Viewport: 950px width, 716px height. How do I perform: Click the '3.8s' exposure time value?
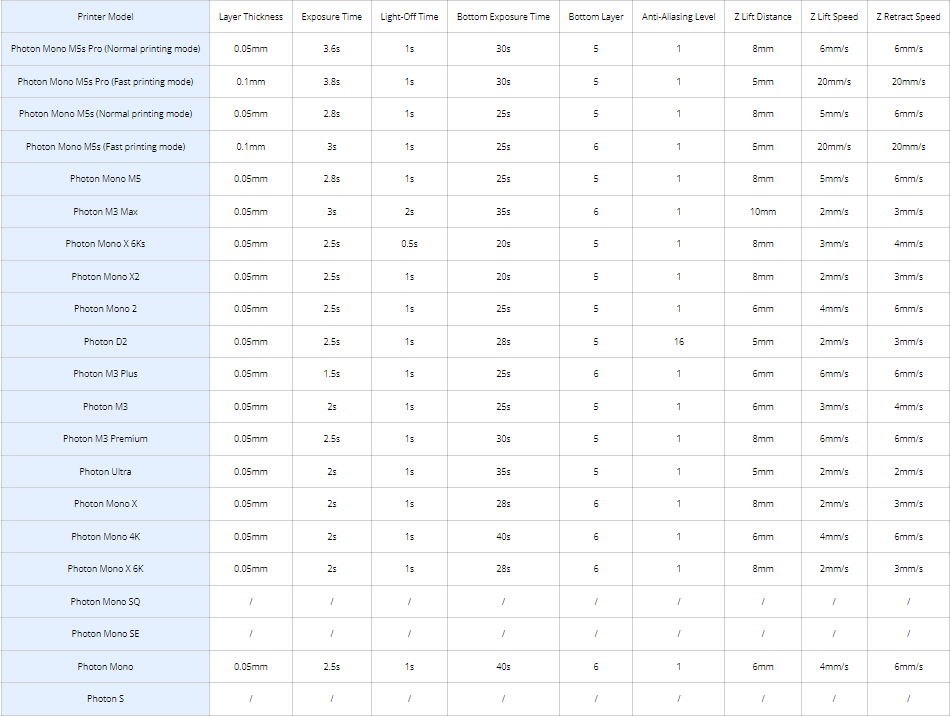pos(331,81)
